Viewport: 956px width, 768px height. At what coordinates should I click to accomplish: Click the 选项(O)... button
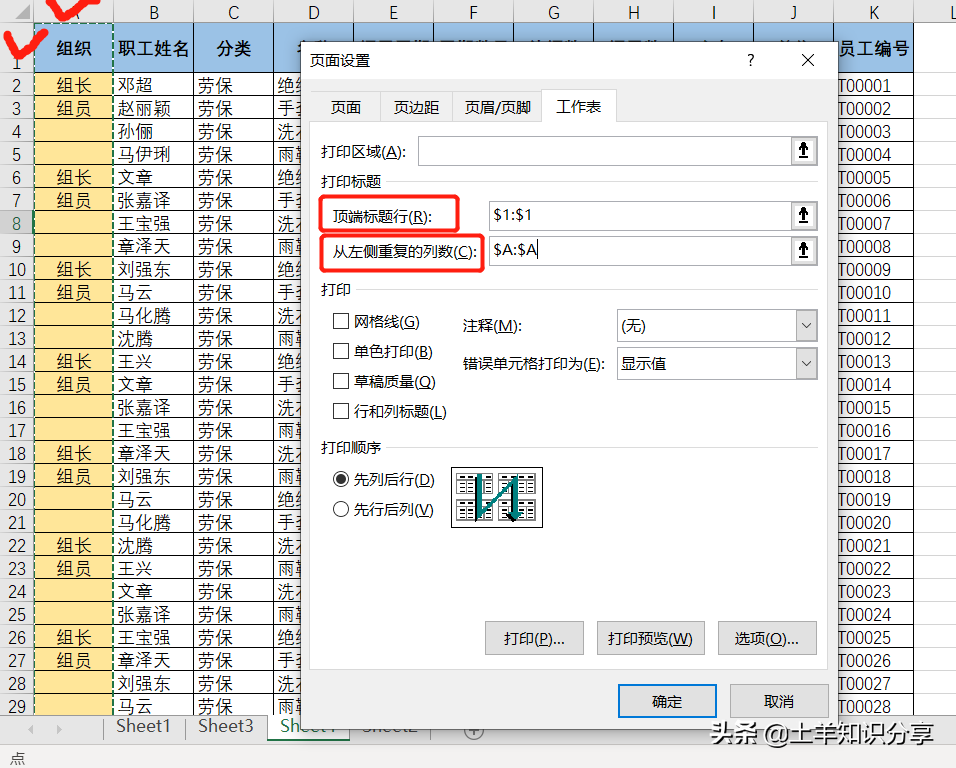[x=767, y=638]
